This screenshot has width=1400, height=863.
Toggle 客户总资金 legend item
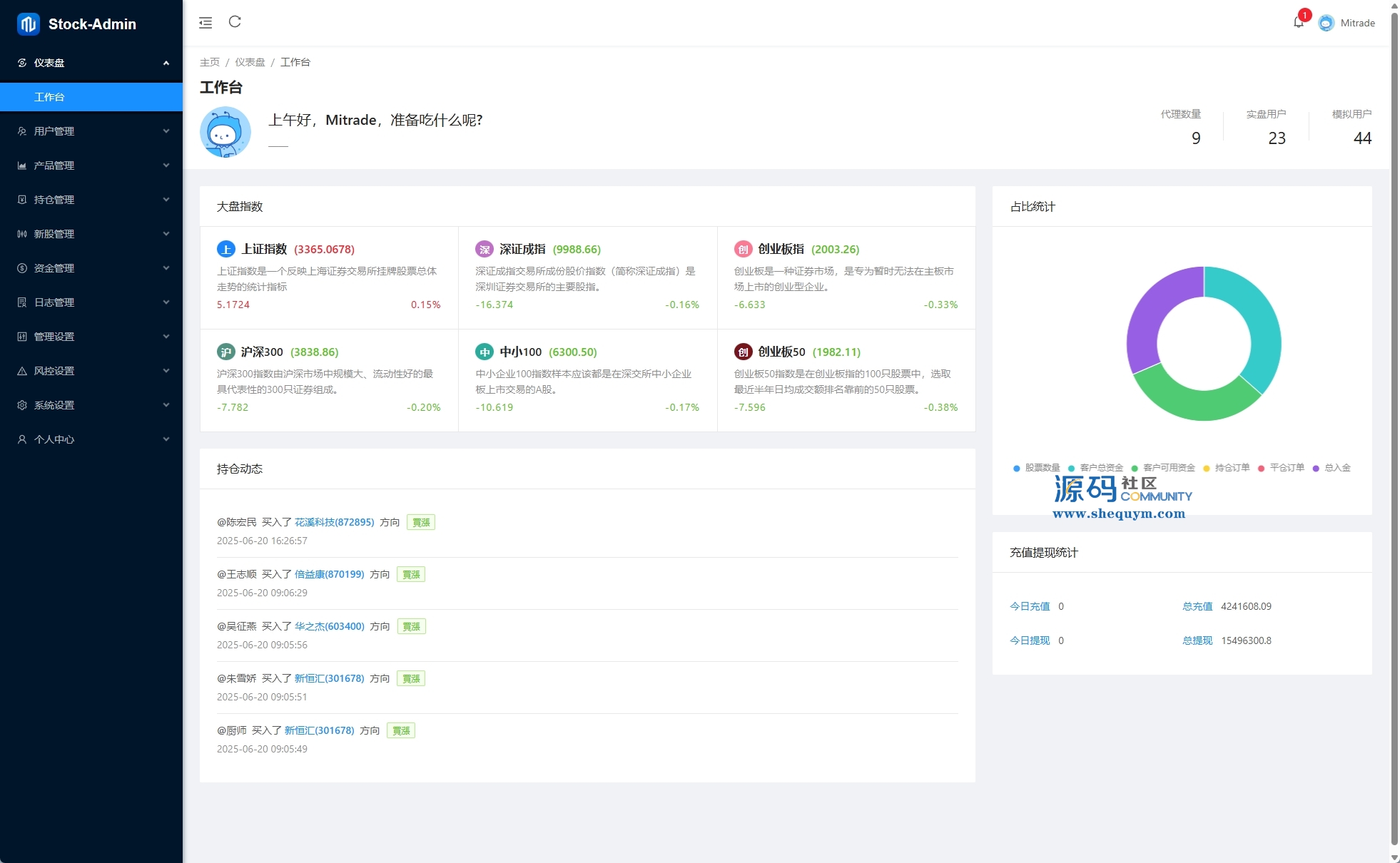(x=1095, y=468)
